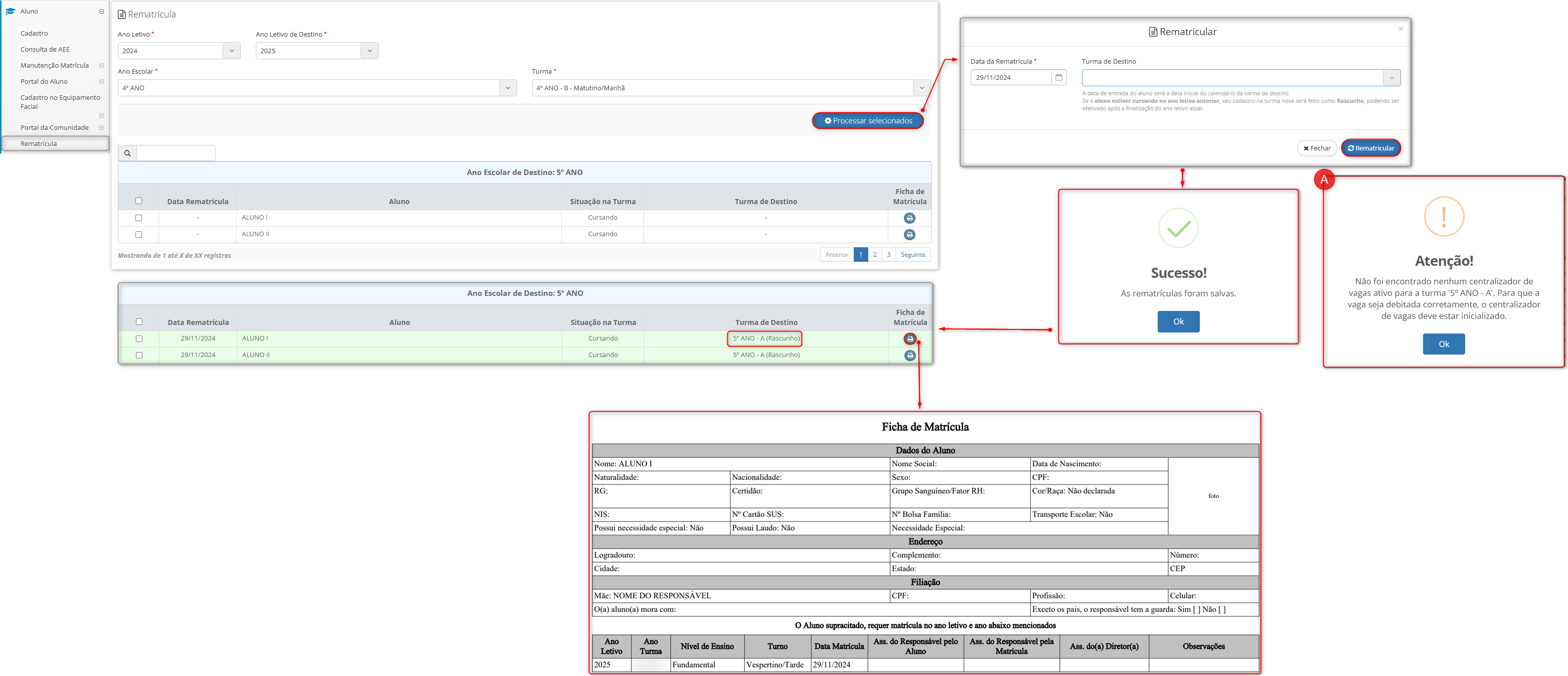Open Ano Letivo 2024 dropdown
Image resolution: width=1568 pixels, height=676 pixels.
pos(231,51)
